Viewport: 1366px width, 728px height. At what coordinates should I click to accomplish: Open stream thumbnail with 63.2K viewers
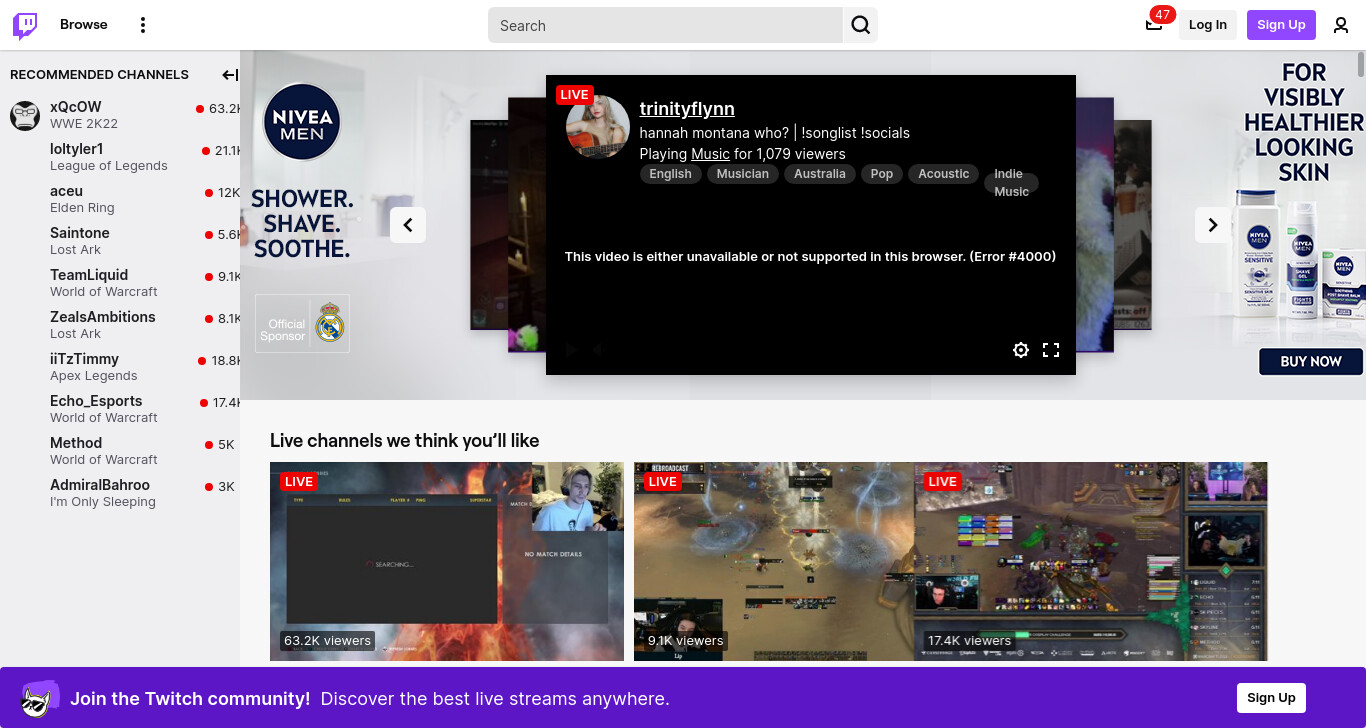[x=447, y=561]
